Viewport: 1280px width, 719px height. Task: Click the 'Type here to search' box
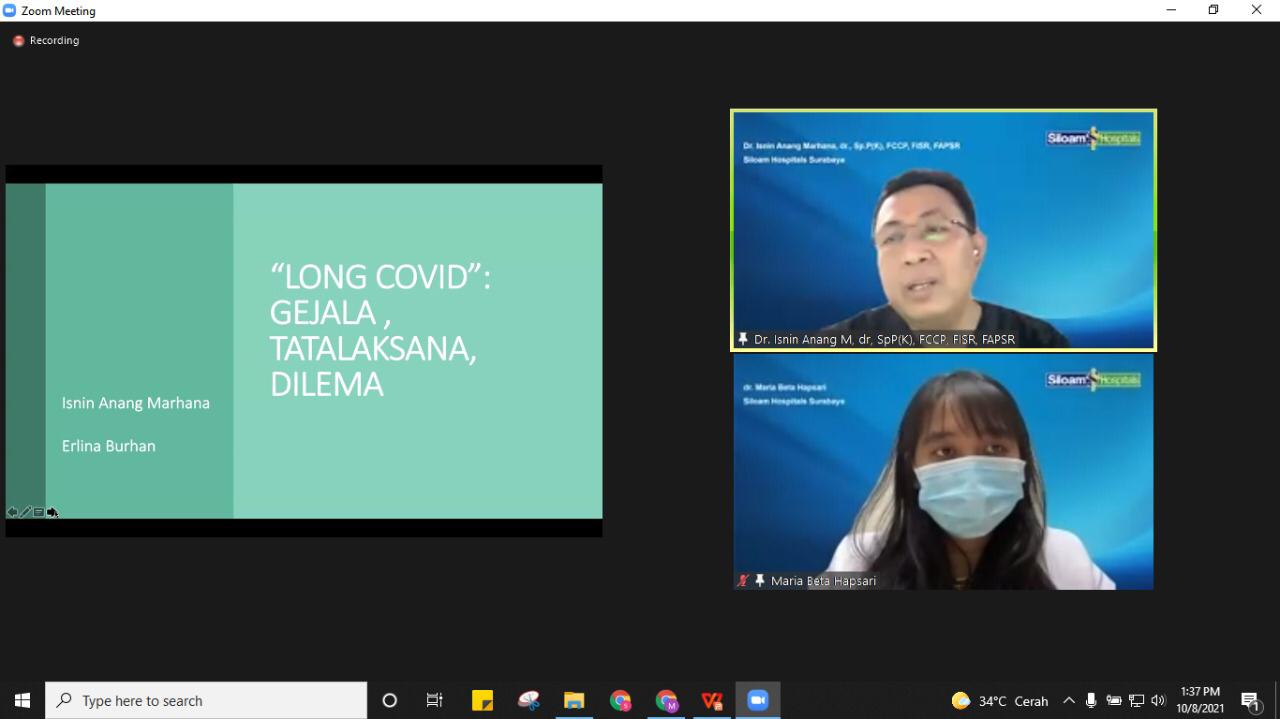[x=206, y=700]
